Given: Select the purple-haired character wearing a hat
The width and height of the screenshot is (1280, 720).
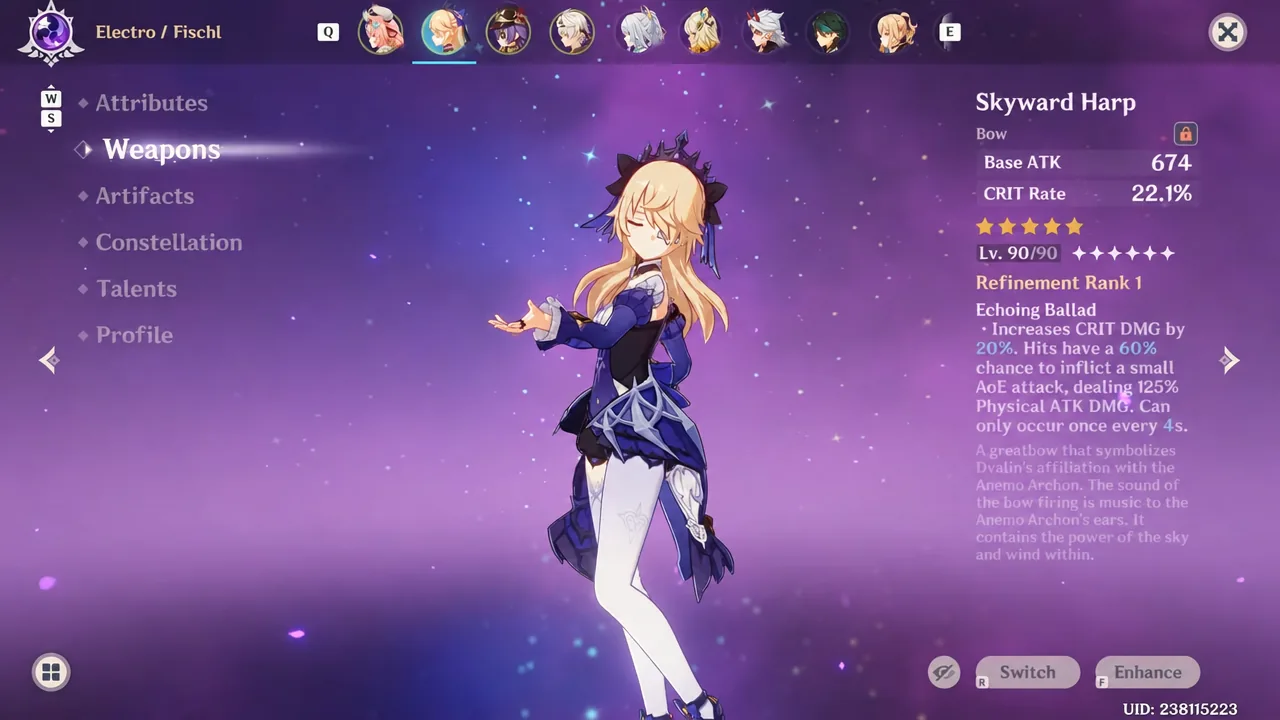Looking at the screenshot, I should (508, 32).
